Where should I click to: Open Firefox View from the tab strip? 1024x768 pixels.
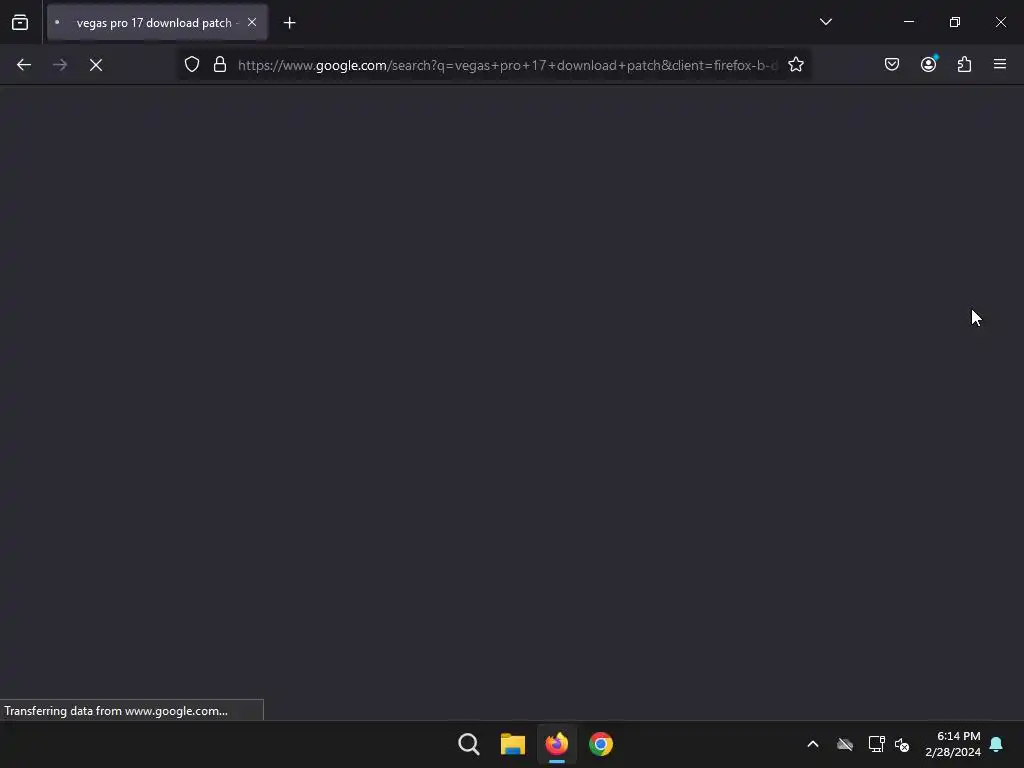tap(20, 22)
